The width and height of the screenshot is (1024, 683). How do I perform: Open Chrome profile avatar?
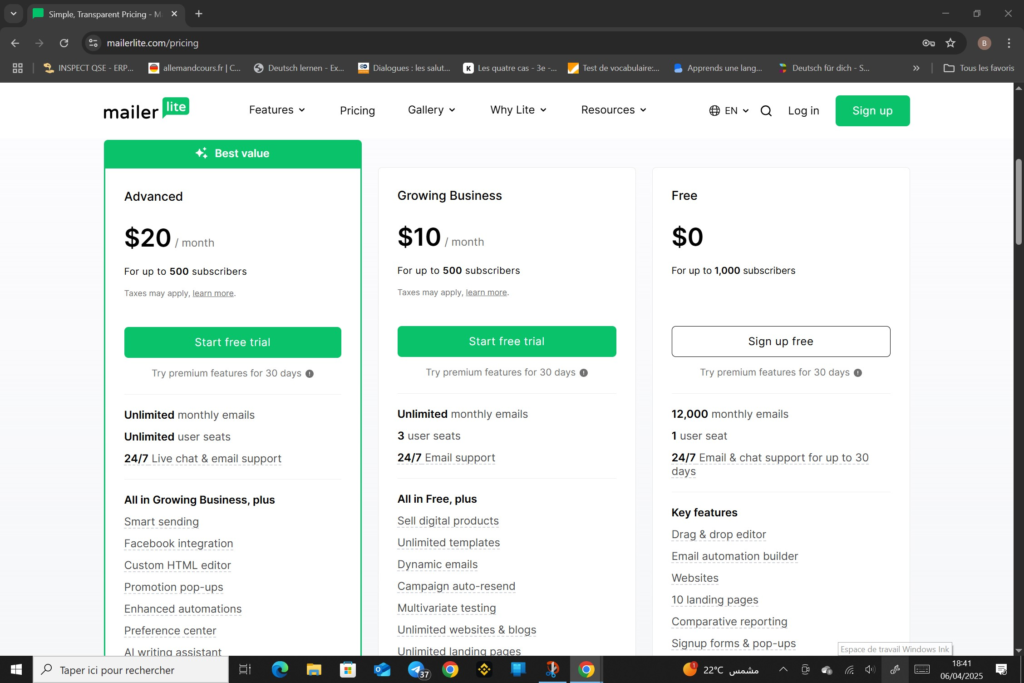click(984, 43)
